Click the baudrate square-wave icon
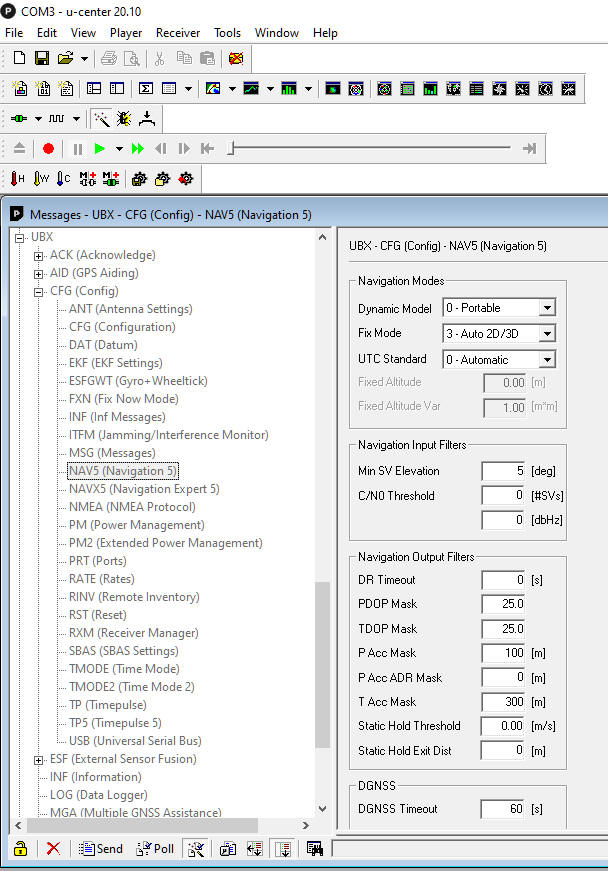Screen dimensions: 608x871 click(57, 118)
